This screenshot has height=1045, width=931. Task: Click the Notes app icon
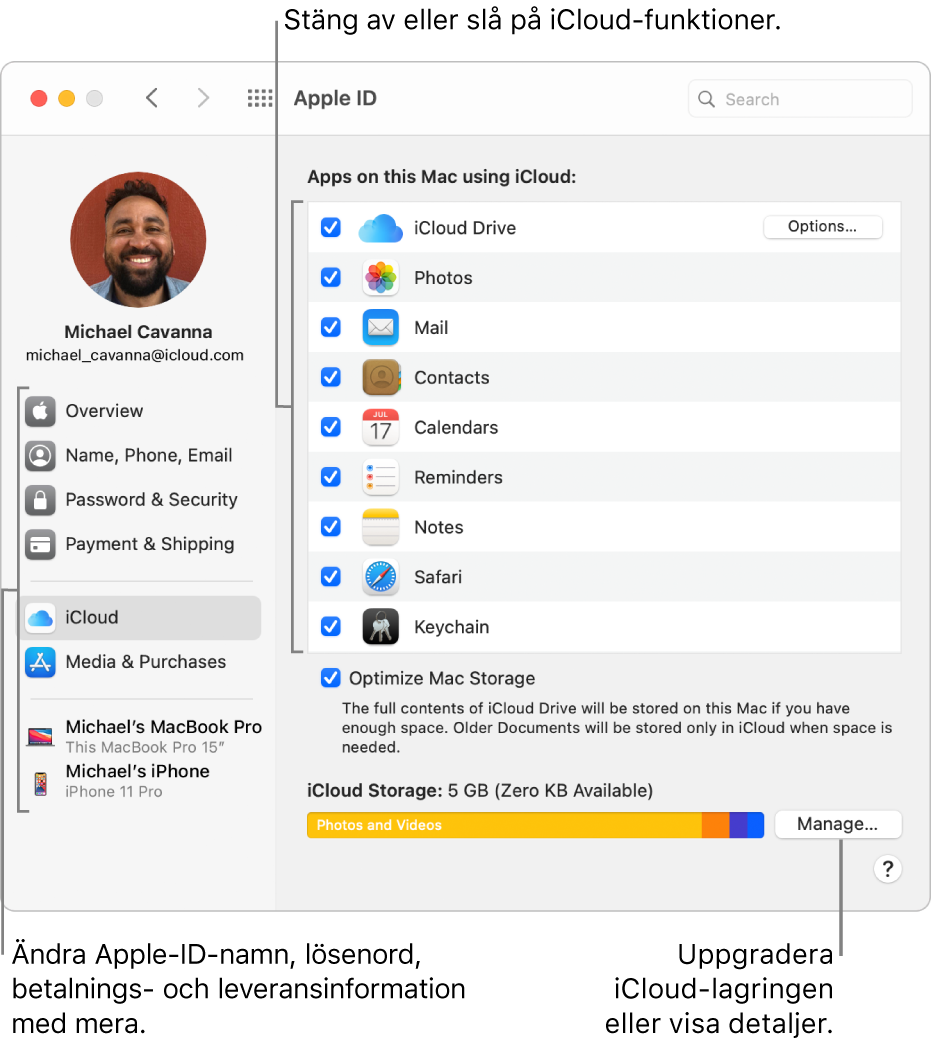point(381,527)
